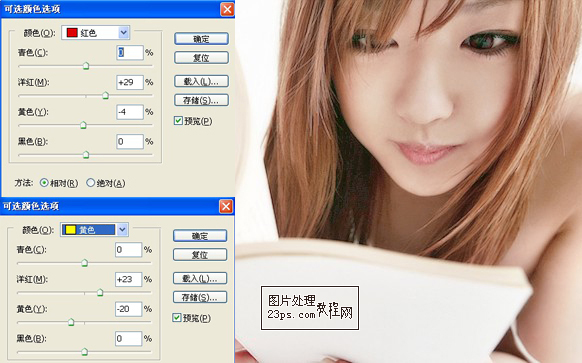Toggle 预览 checkbox in lower dialog

coord(177,318)
